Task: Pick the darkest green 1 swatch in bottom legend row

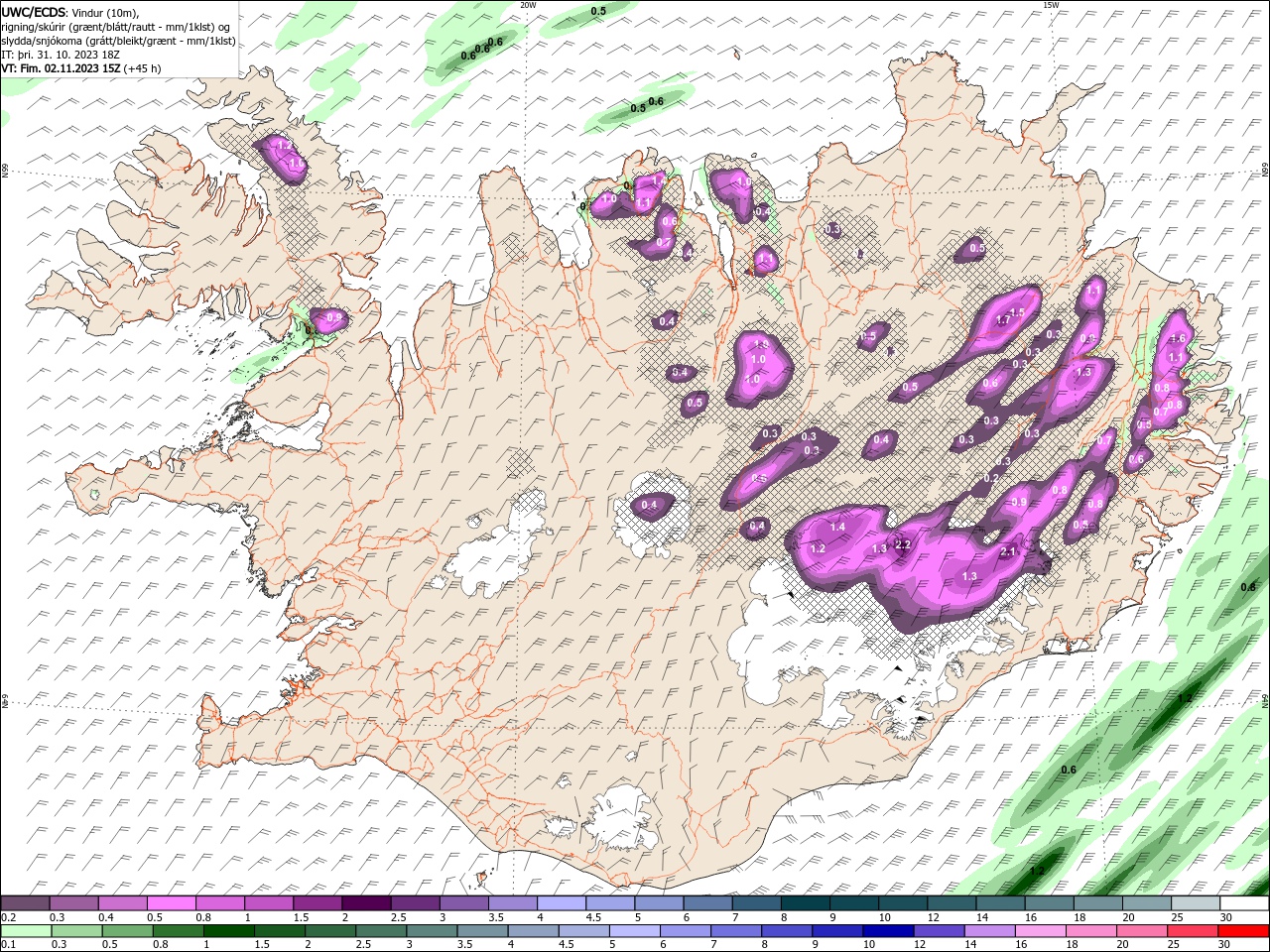Action: point(228,931)
